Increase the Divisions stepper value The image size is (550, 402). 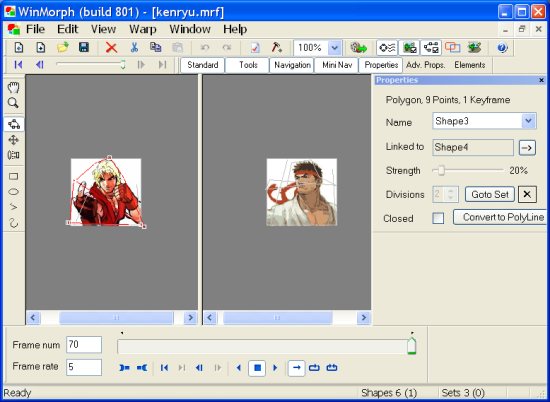pyautogui.click(x=451, y=191)
